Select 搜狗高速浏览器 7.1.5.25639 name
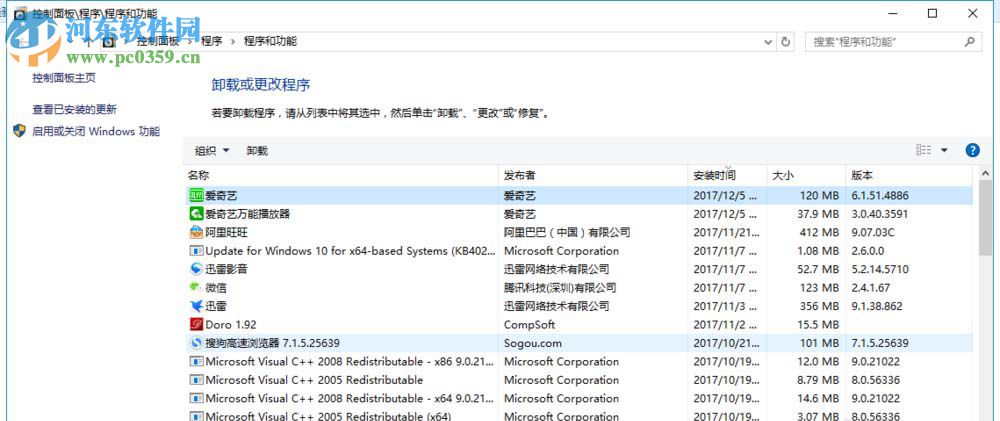The width and height of the screenshot is (1000, 421). pos(272,343)
